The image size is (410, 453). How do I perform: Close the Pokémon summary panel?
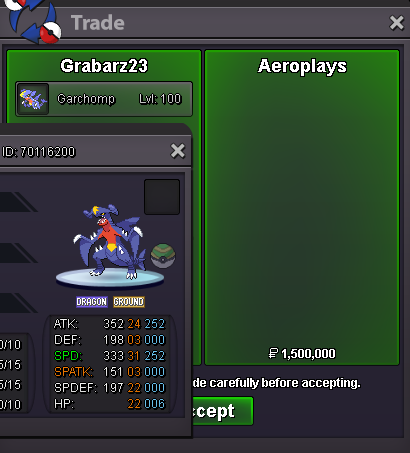pos(178,151)
